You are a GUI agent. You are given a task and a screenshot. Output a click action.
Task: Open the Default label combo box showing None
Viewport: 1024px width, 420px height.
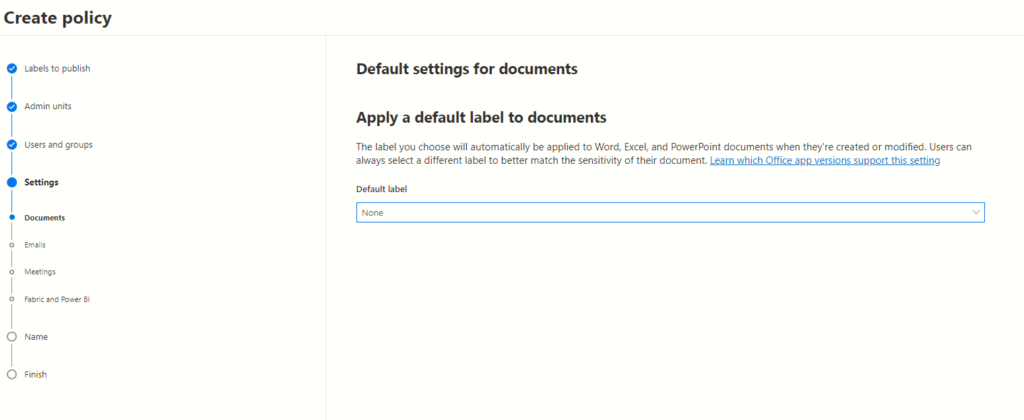[x=660, y=212]
